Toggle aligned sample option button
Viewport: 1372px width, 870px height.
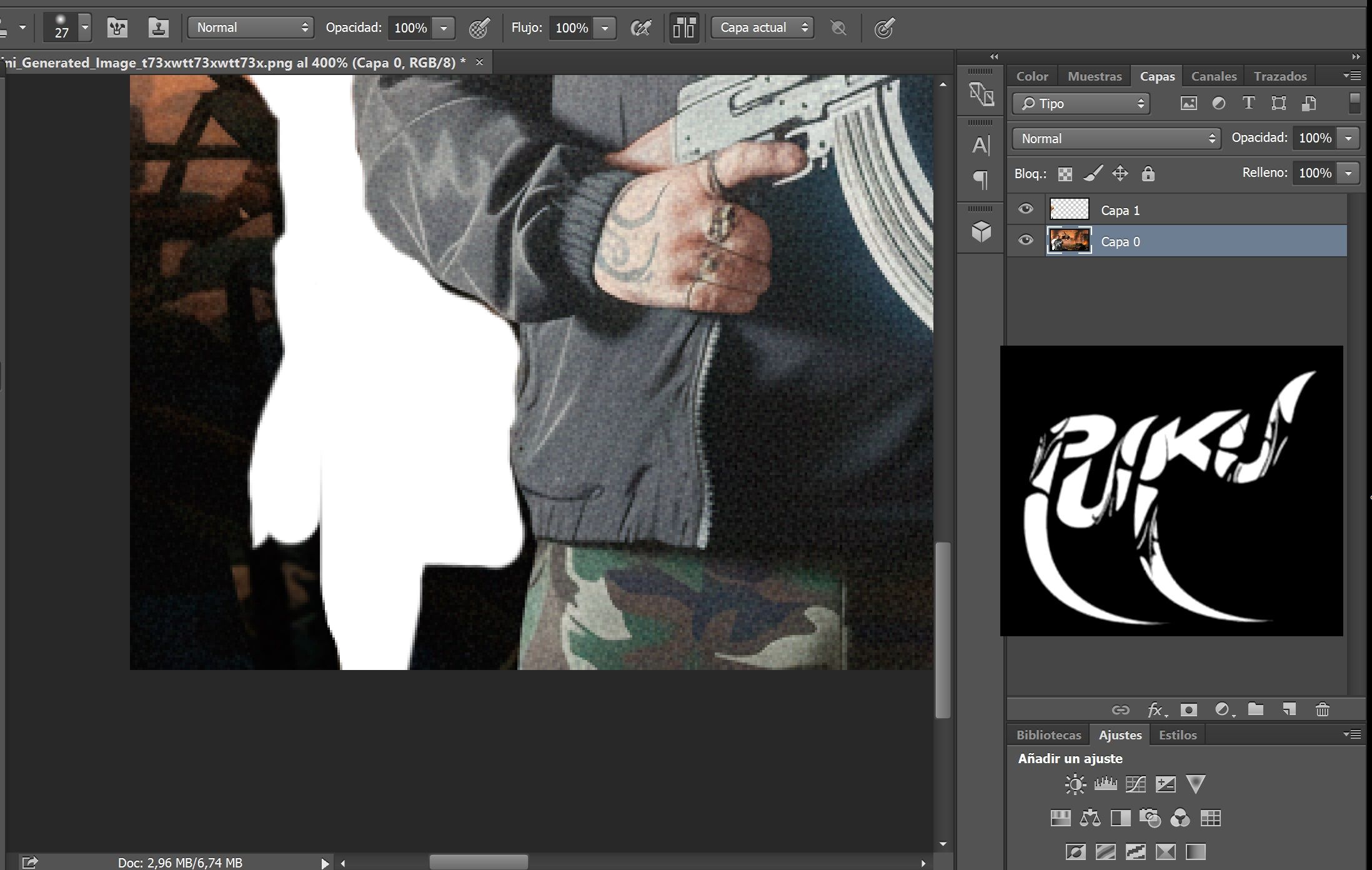684,27
